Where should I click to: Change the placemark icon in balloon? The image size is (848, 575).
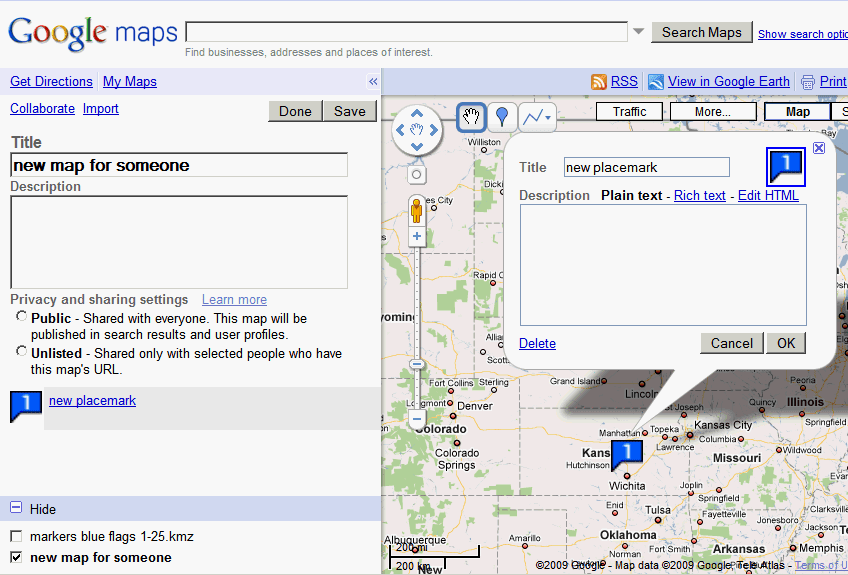pos(786,167)
